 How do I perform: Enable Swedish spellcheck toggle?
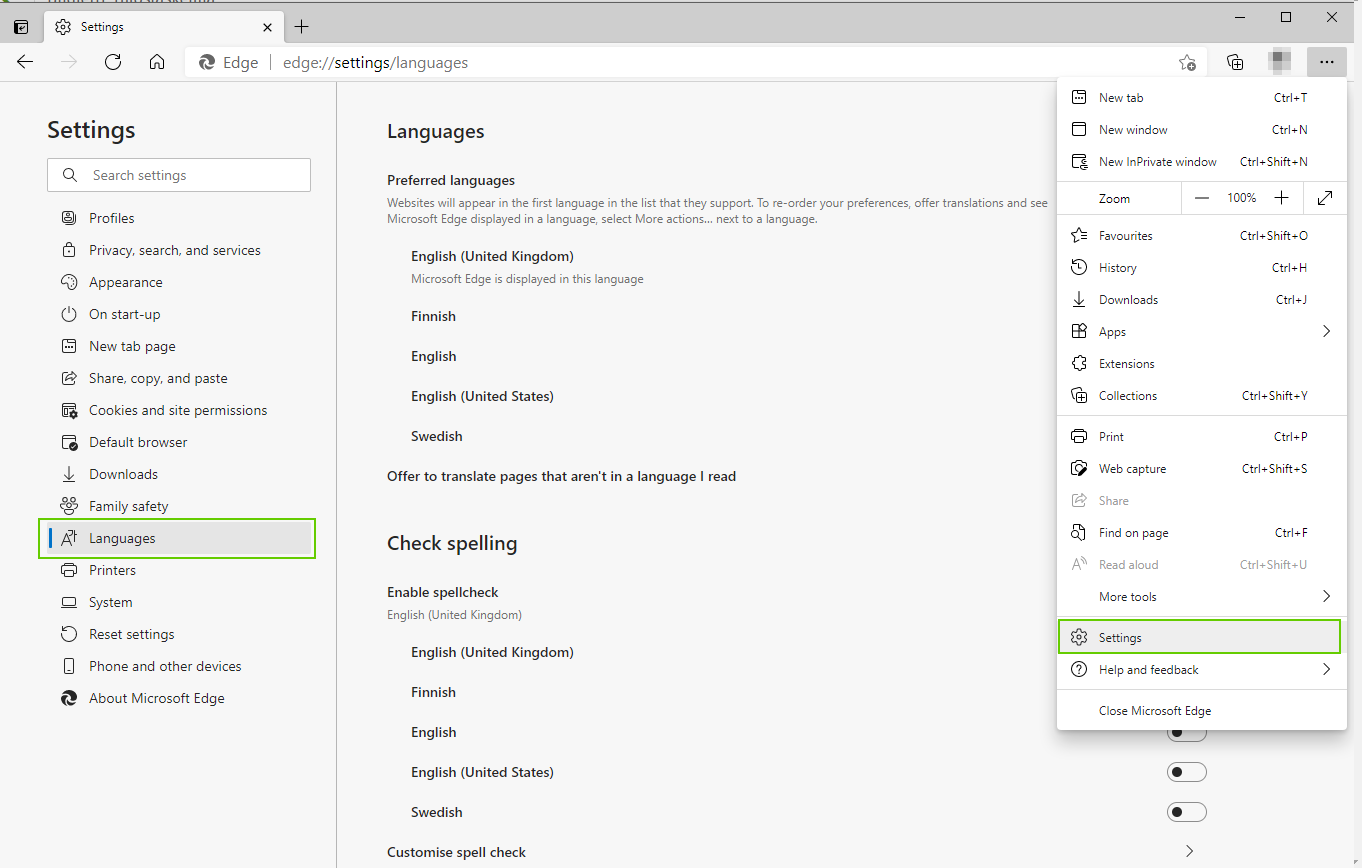pyautogui.click(x=1187, y=812)
